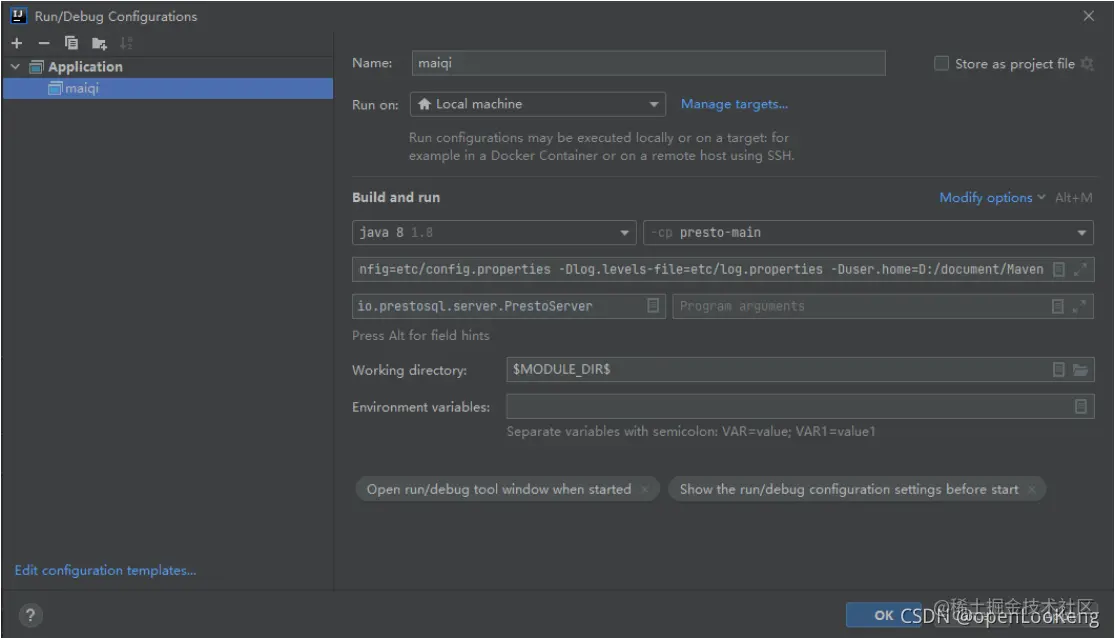1115x638 pixels.
Task: Insert macros in VM options field icon
Action: pyautogui.click(x=1059, y=270)
